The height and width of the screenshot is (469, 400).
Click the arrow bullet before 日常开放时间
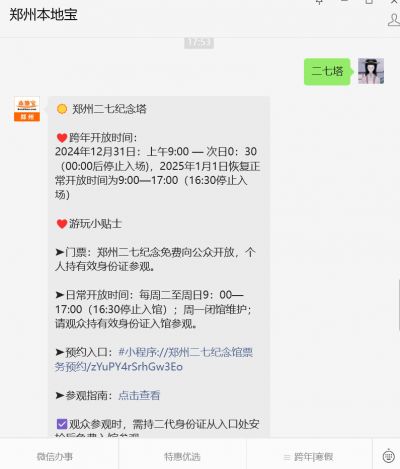pos(60,295)
